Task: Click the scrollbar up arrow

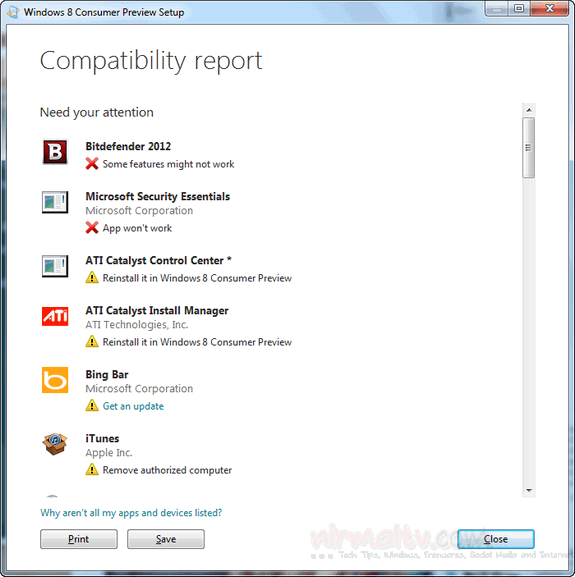Action: (529, 110)
